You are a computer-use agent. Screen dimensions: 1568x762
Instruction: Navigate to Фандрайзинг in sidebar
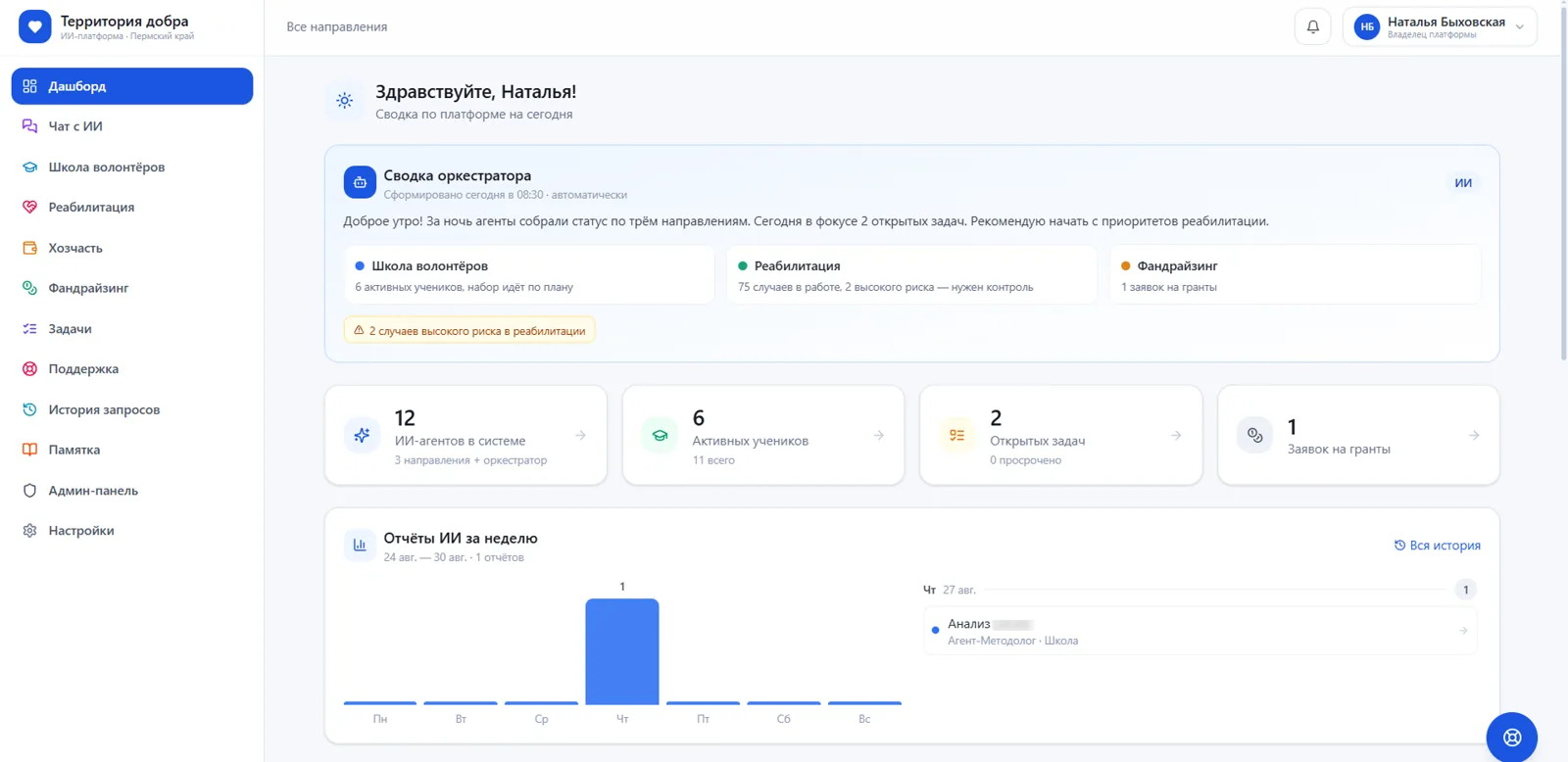[131, 288]
